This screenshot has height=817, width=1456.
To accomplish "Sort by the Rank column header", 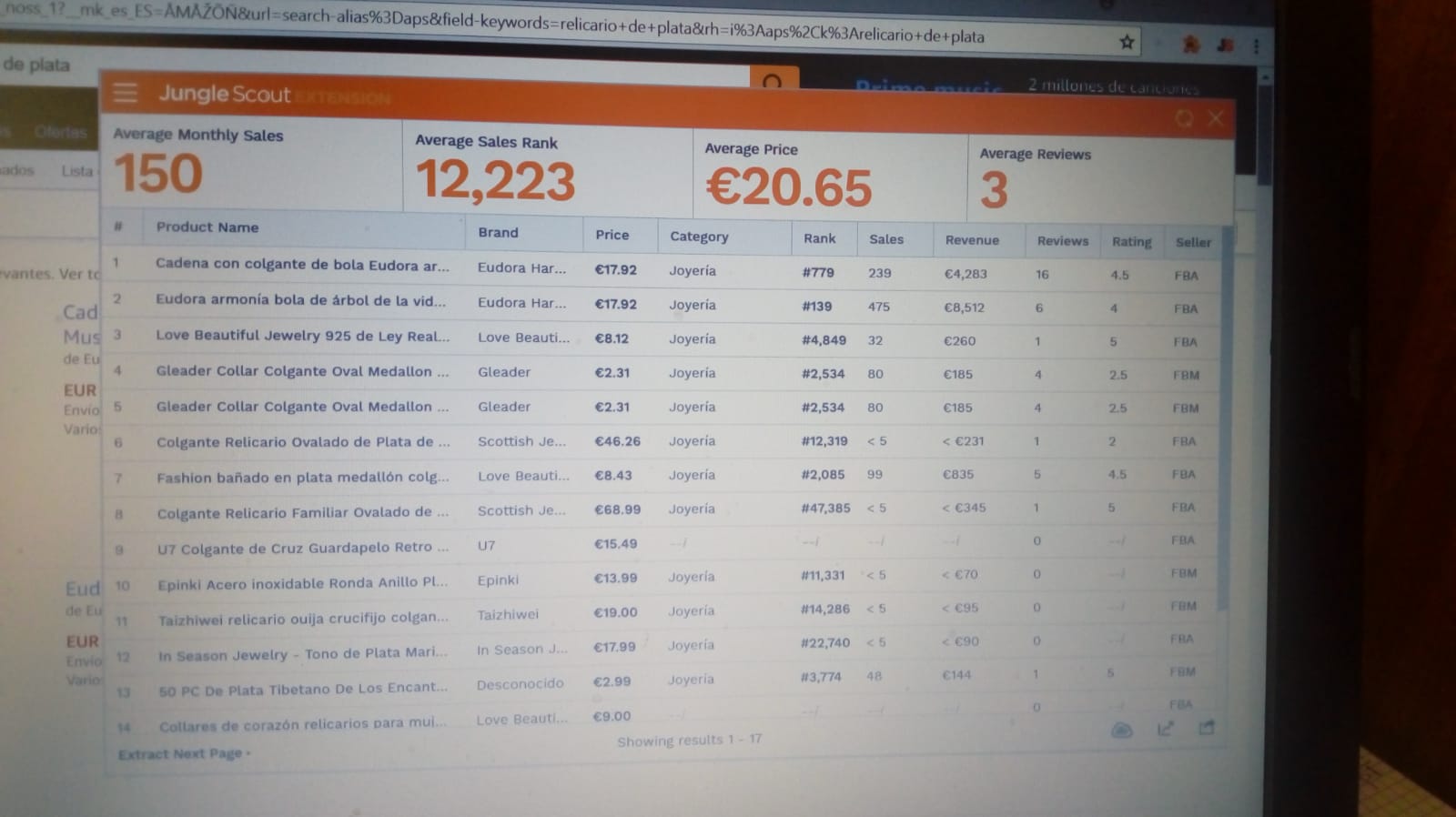I will click(x=819, y=238).
